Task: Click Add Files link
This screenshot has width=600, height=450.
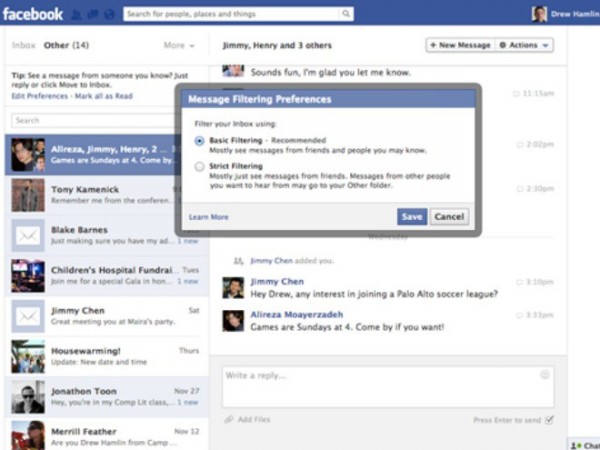Action: 254,419
